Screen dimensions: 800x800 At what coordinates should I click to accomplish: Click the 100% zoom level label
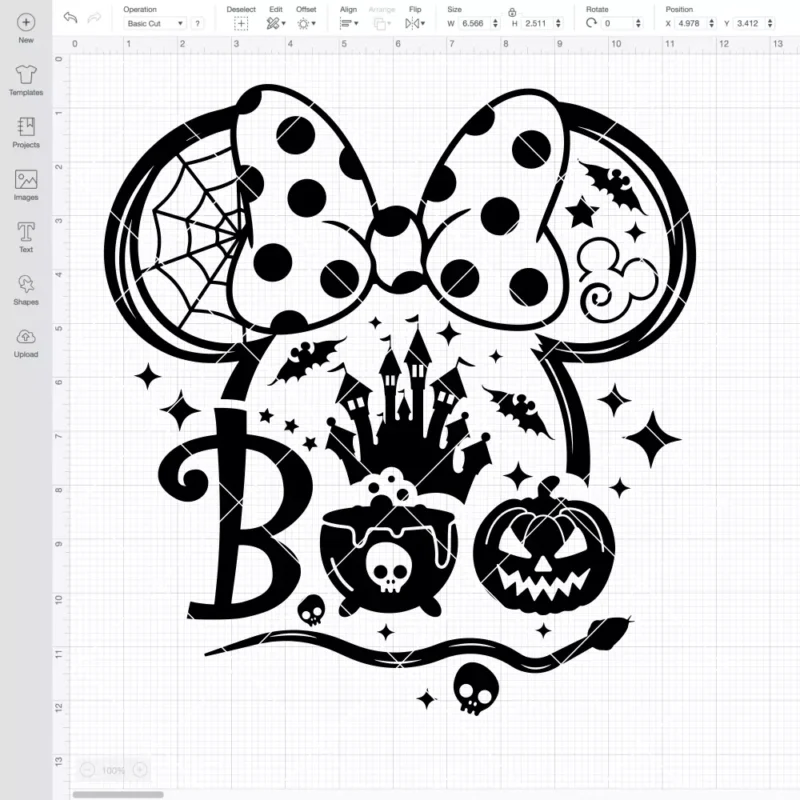[113, 770]
